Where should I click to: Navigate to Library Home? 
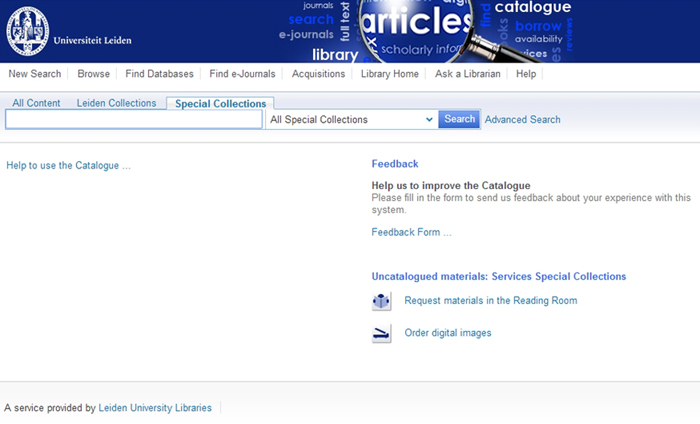pos(390,74)
